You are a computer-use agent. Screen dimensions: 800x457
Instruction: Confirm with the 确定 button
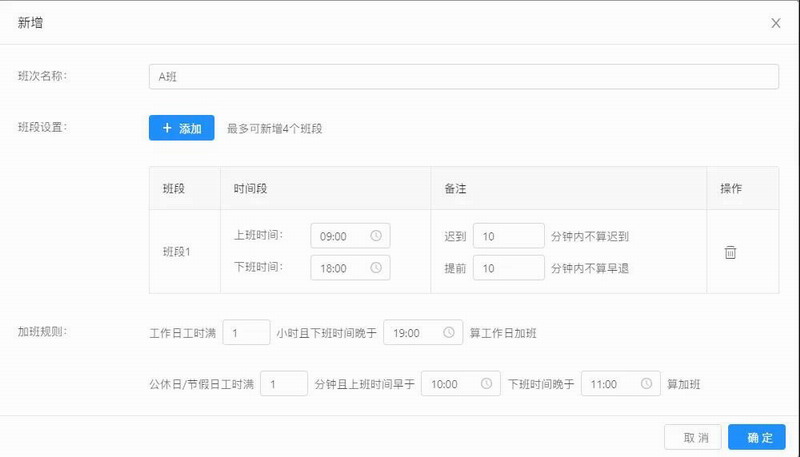757,437
